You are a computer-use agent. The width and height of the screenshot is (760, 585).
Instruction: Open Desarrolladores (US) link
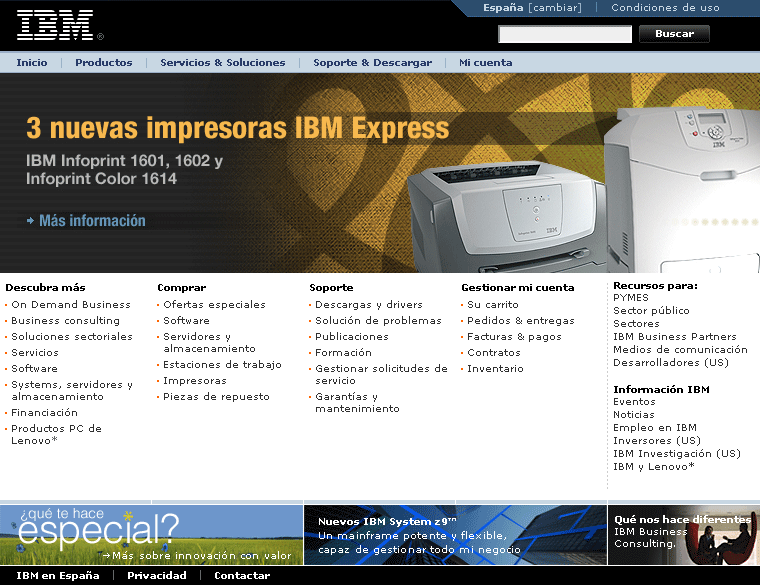(671, 363)
